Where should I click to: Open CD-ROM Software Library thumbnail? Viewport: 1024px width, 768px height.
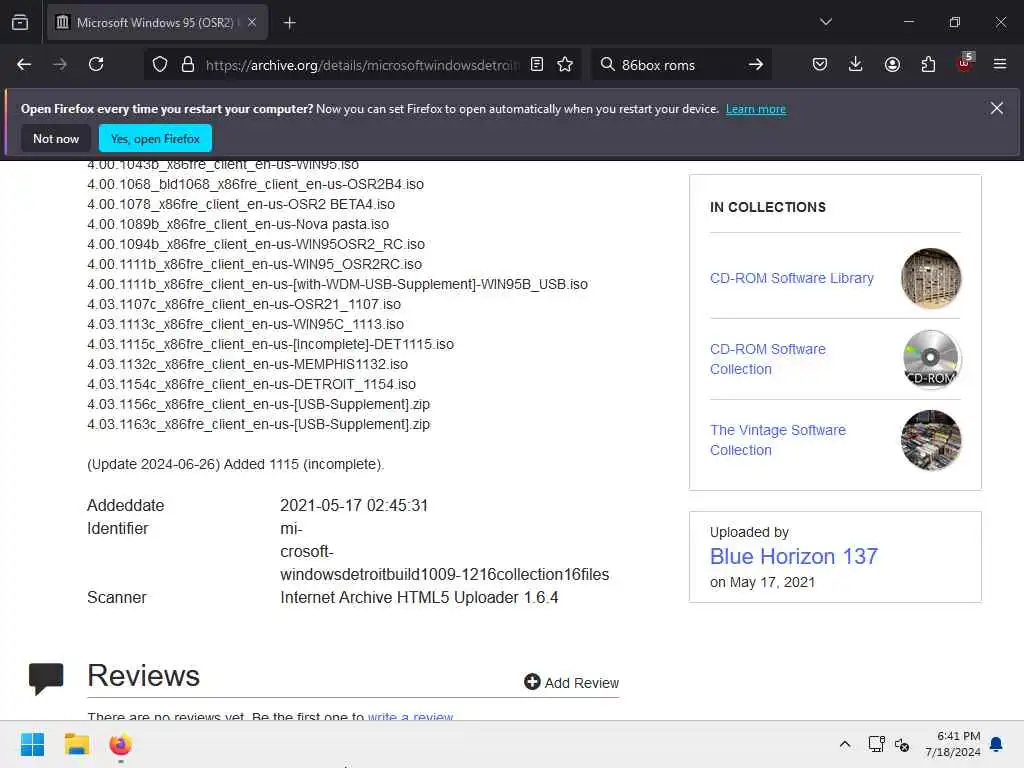click(931, 278)
